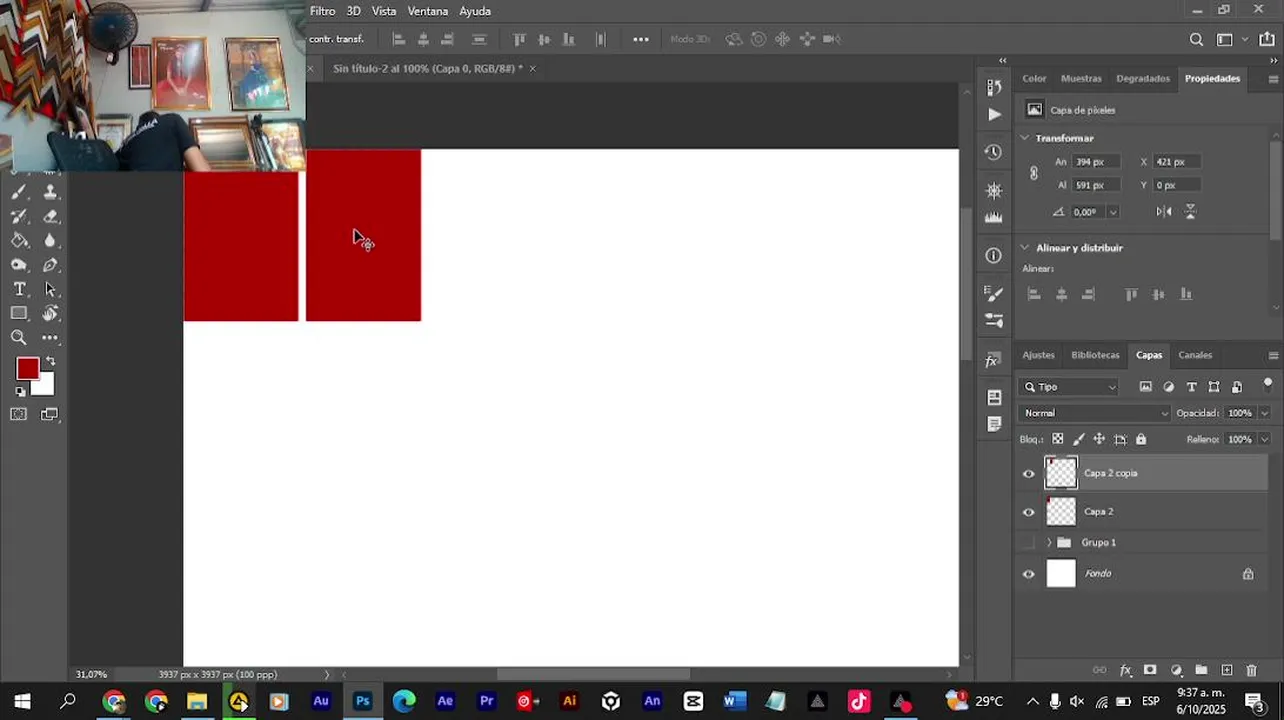This screenshot has height=720, width=1284.
Task: Open the Relleno dropdown arrow
Action: 1265,439
